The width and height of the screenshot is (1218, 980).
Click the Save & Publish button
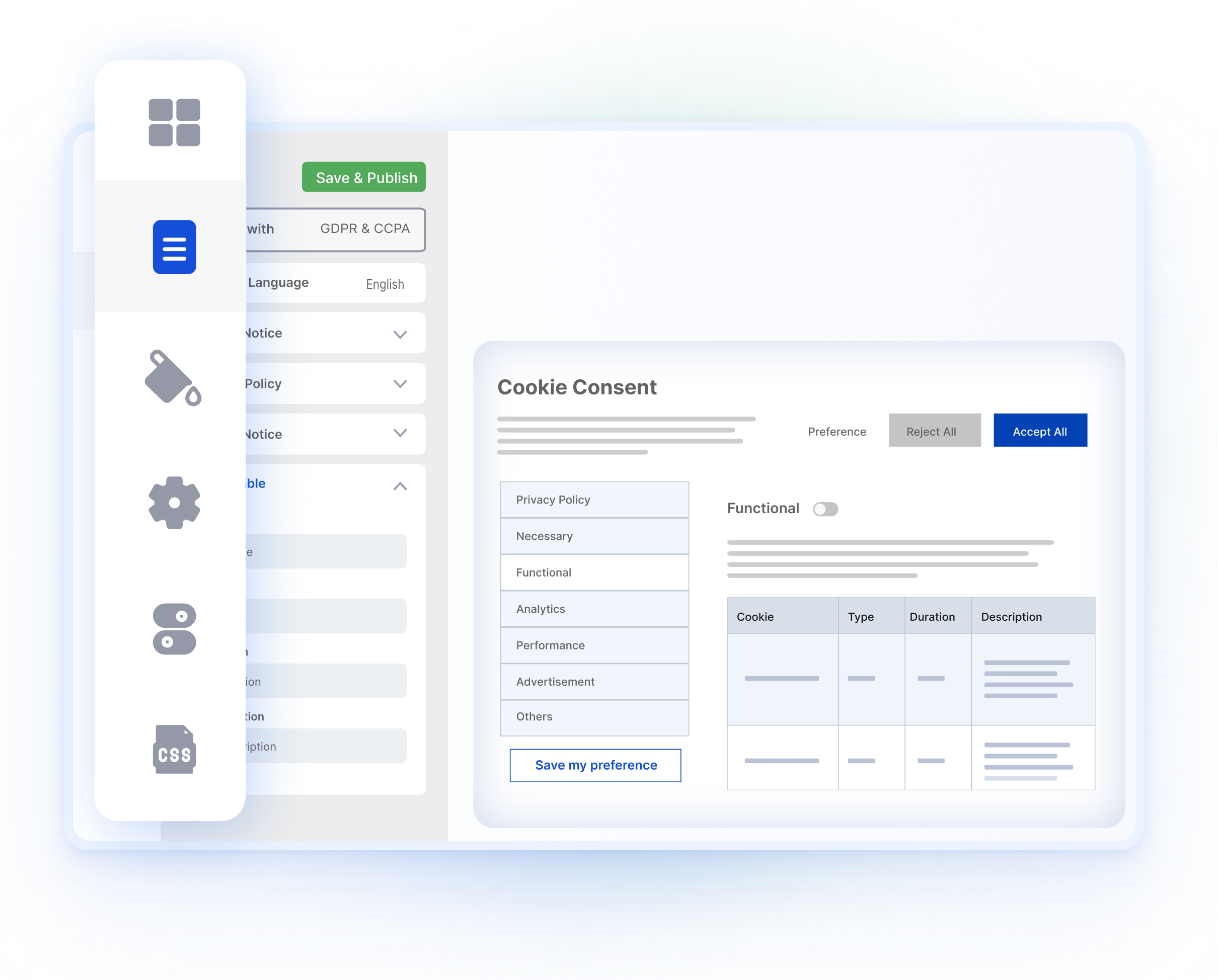pos(365,177)
